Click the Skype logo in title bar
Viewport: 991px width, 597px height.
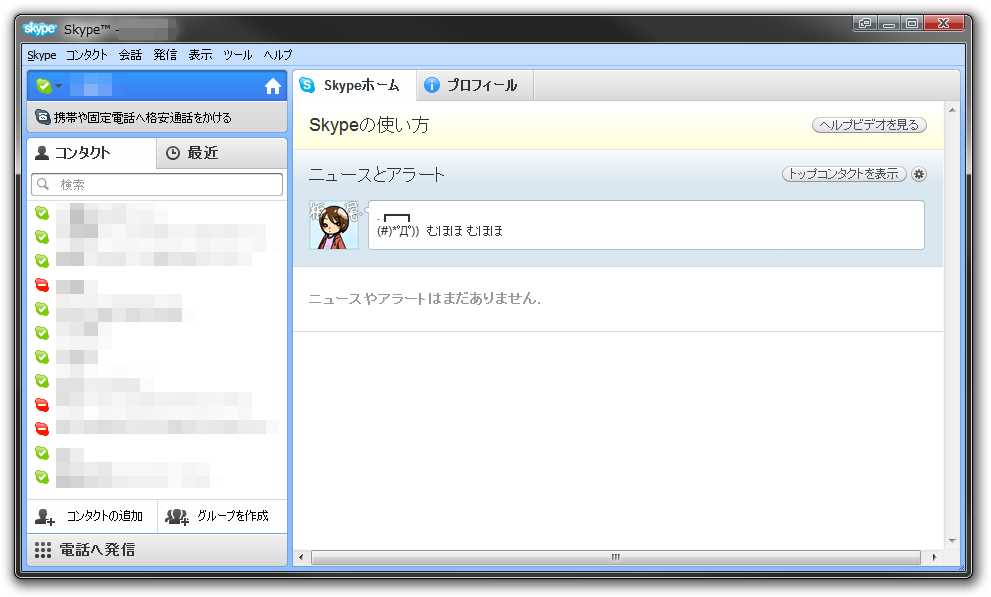pyautogui.click(x=39, y=29)
